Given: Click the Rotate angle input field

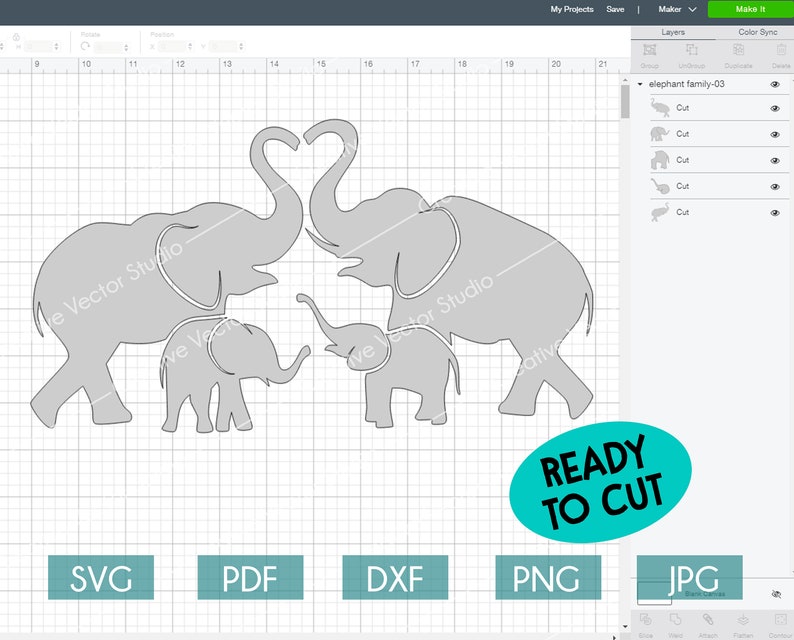Looking at the screenshot, I should pos(108,47).
